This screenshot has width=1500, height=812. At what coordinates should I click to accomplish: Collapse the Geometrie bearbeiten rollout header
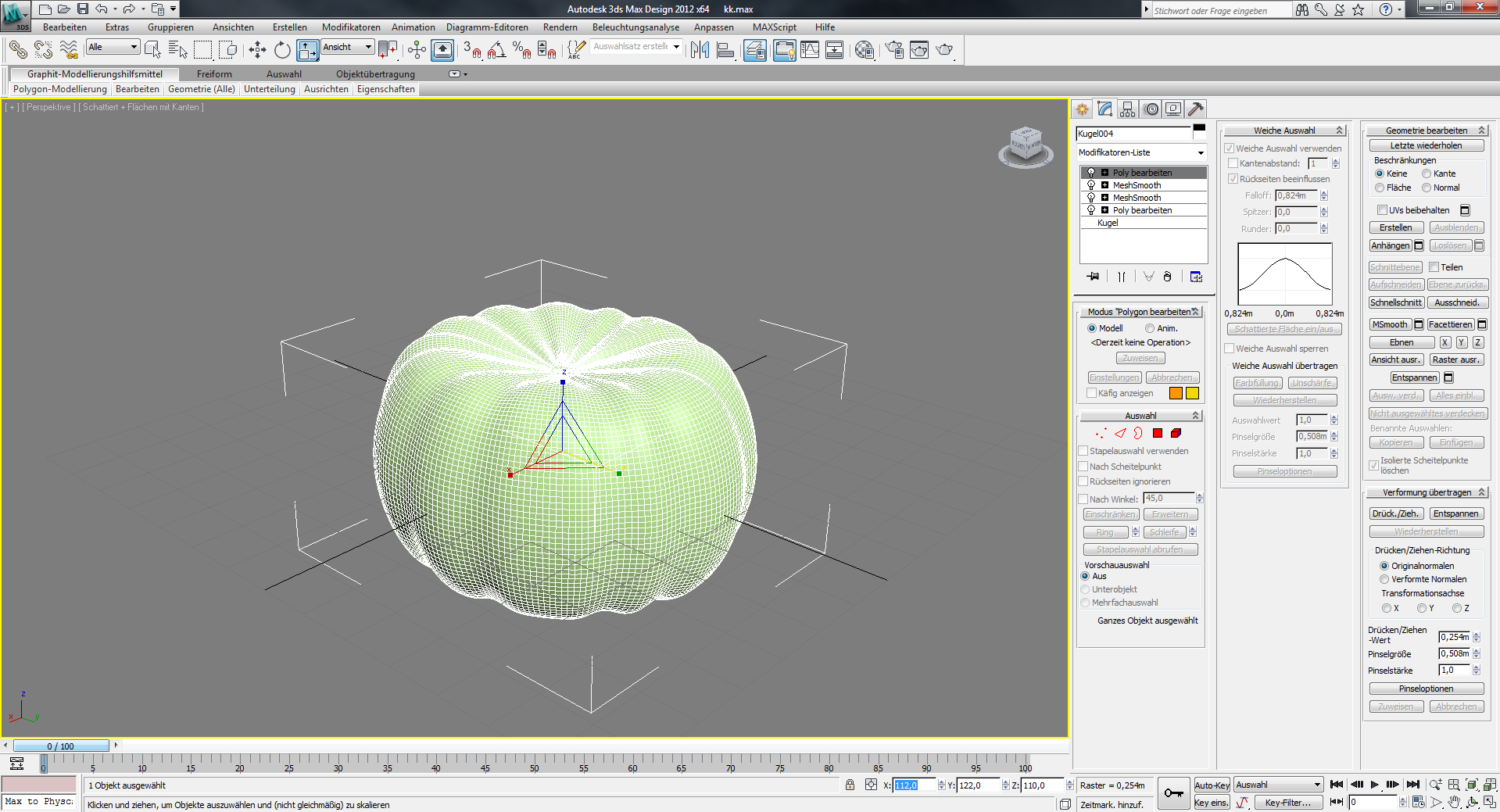click(x=1427, y=131)
